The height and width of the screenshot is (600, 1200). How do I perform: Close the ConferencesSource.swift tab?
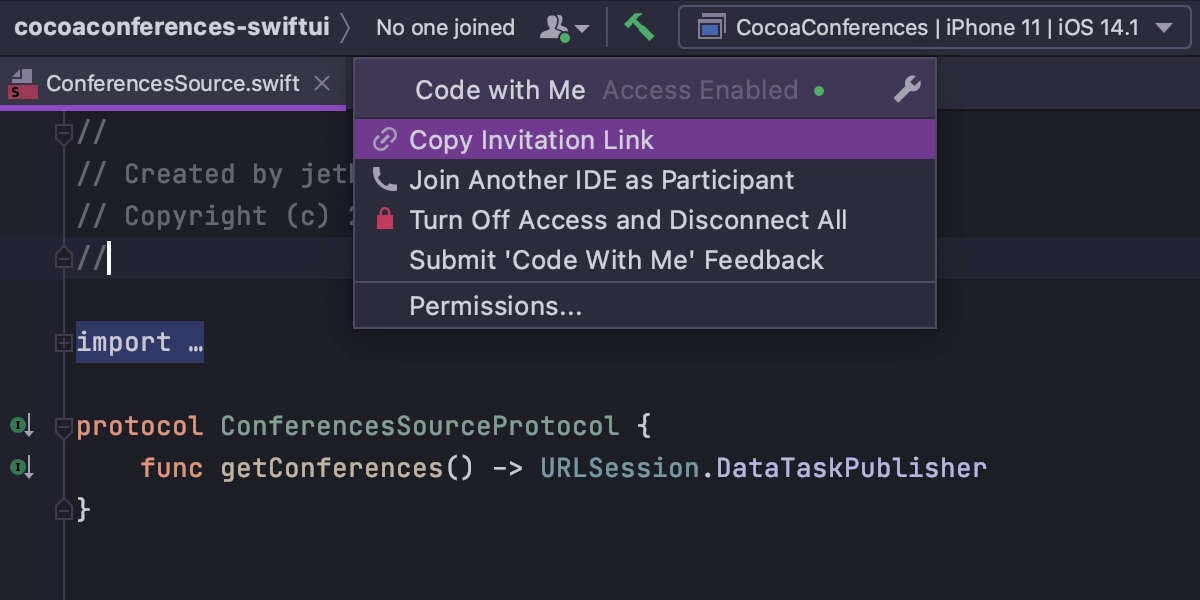click(x=322, y=83)
